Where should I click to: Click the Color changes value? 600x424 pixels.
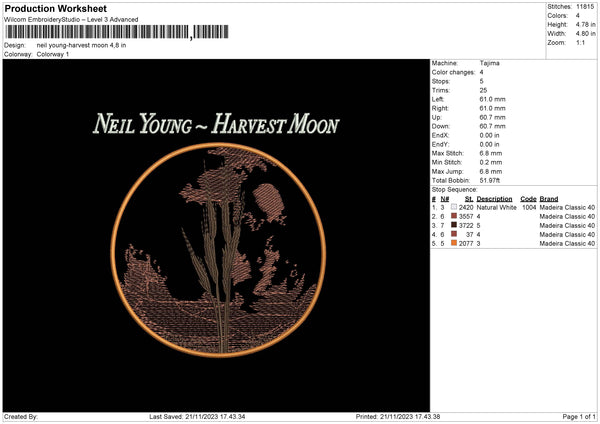[x=481, y=72]
